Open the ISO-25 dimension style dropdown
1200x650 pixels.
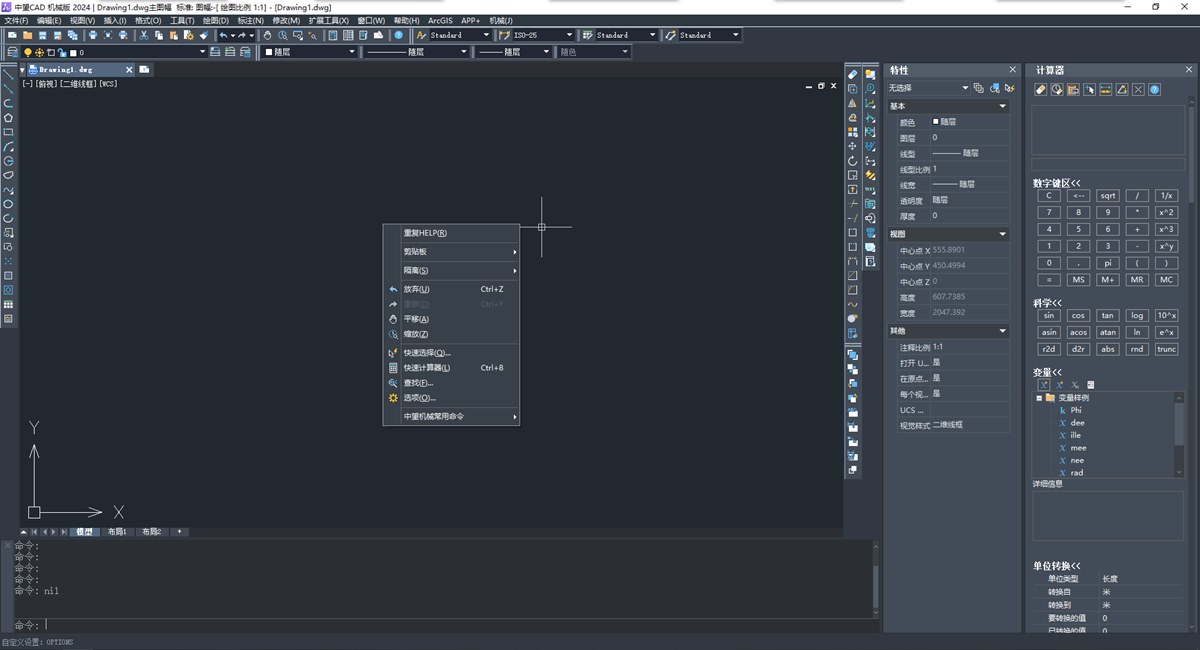570,35
